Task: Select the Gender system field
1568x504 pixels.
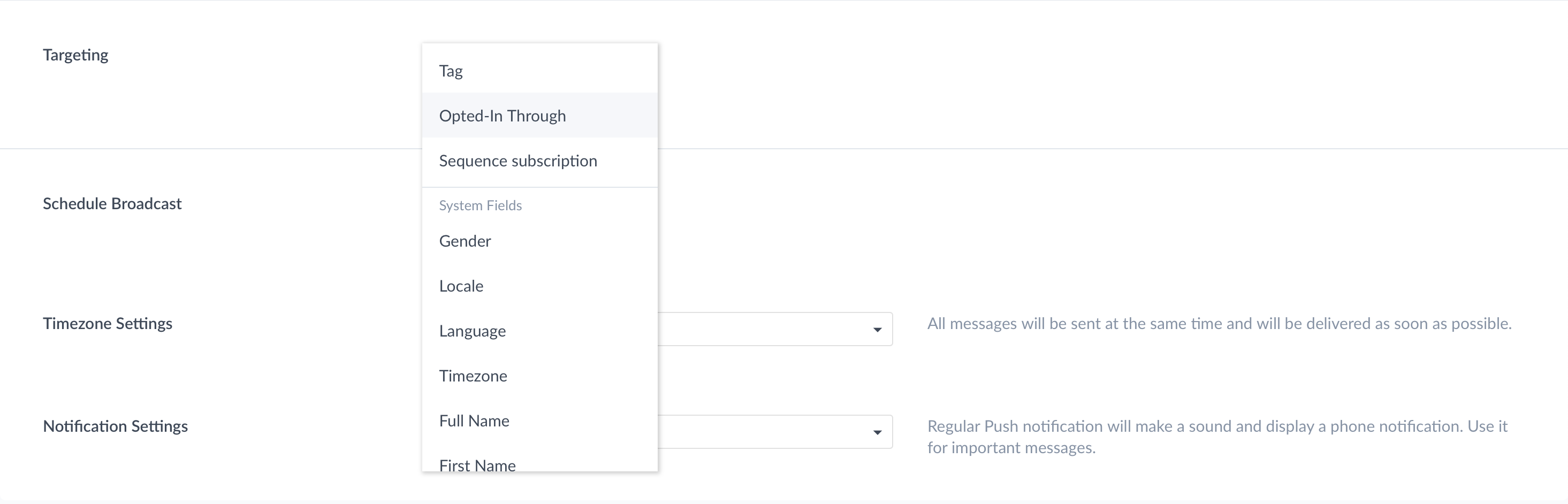Action: (539, 240)
